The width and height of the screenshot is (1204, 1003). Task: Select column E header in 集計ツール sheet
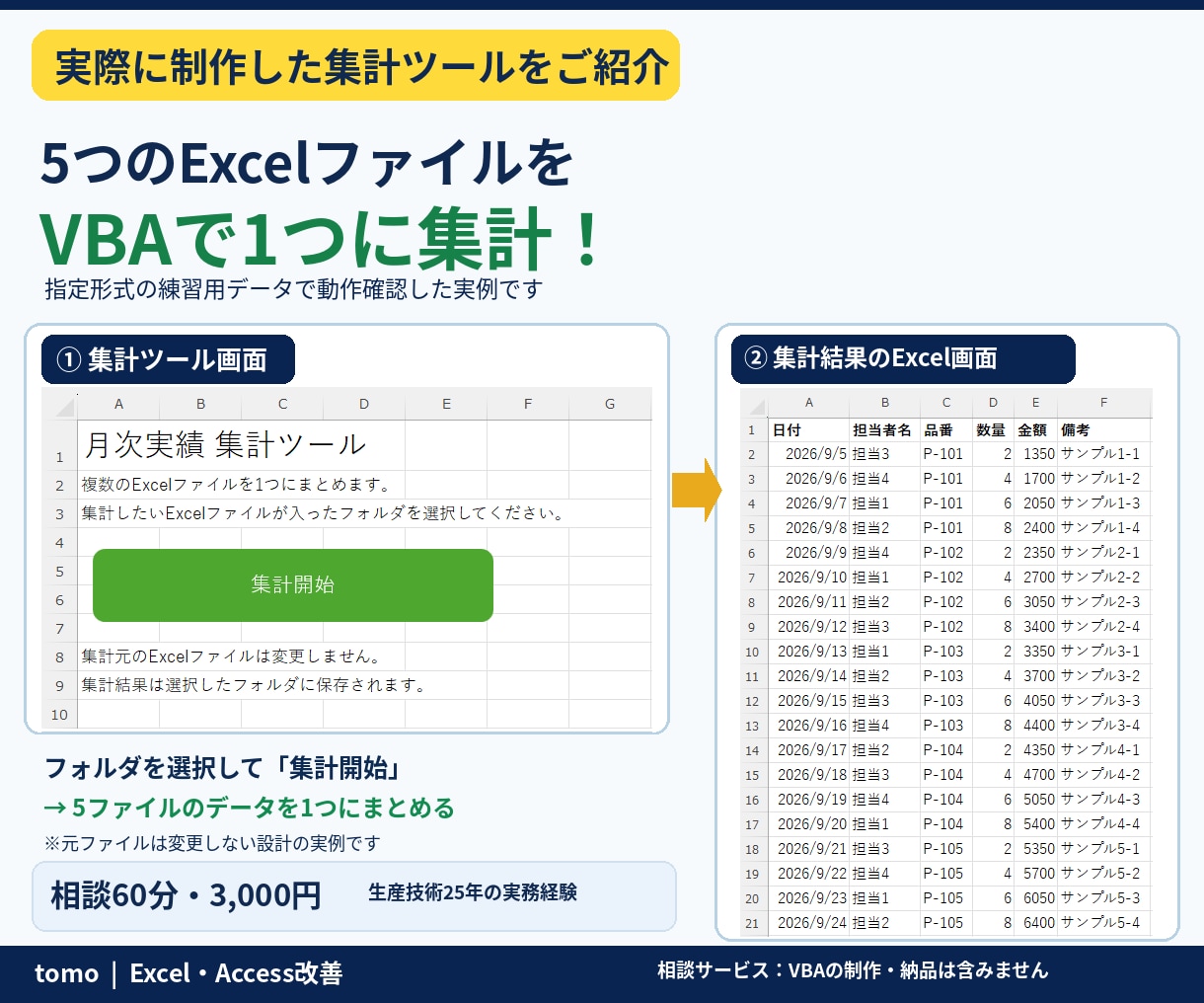pos(446,404)
